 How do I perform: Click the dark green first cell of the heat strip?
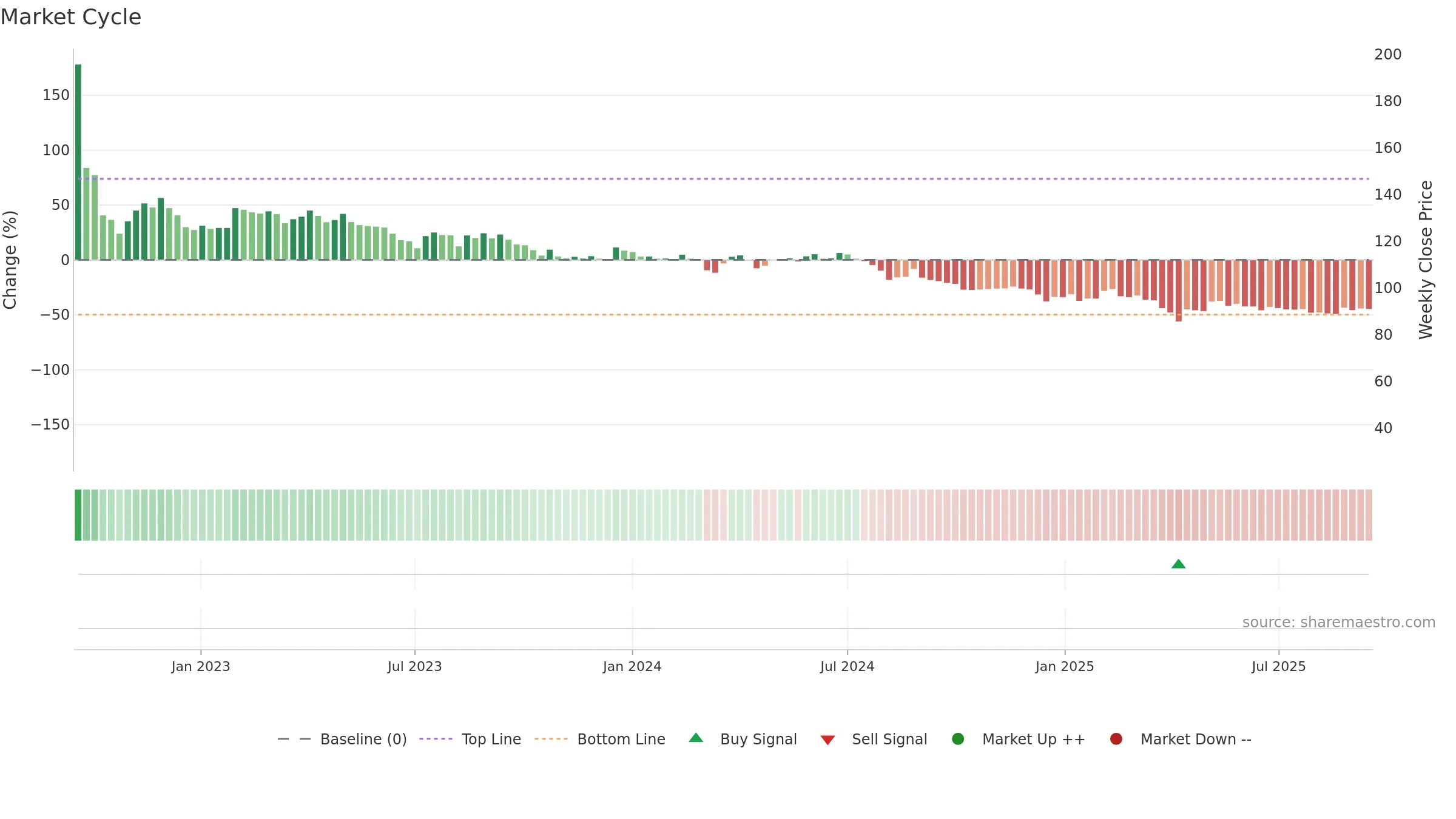[x=78, y=515]
